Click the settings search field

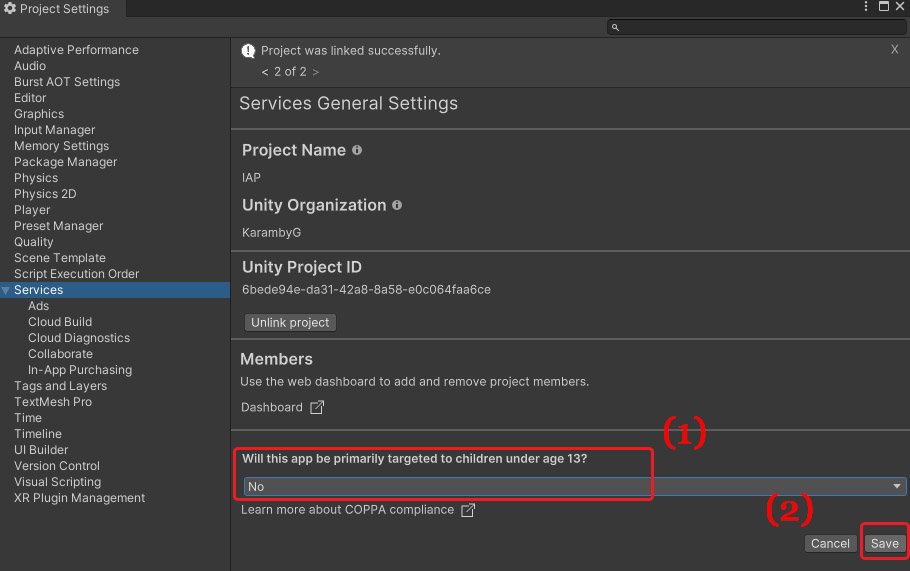(x=757, y=27)
